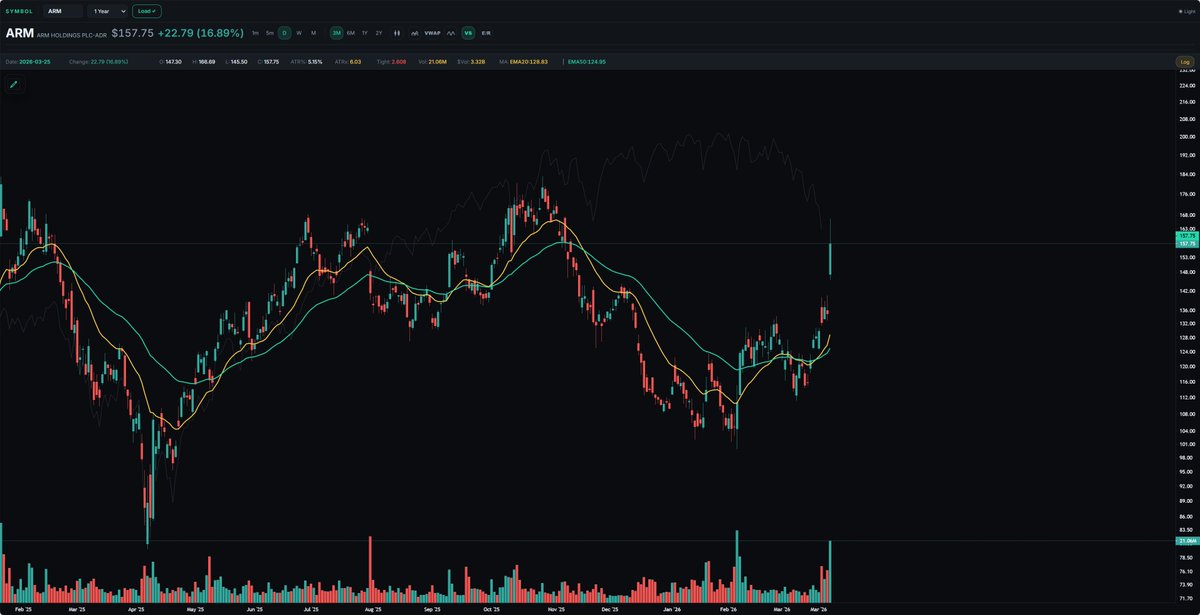Focus the ARM symbol input field
Screen dimensions: 1200x615
65,11
